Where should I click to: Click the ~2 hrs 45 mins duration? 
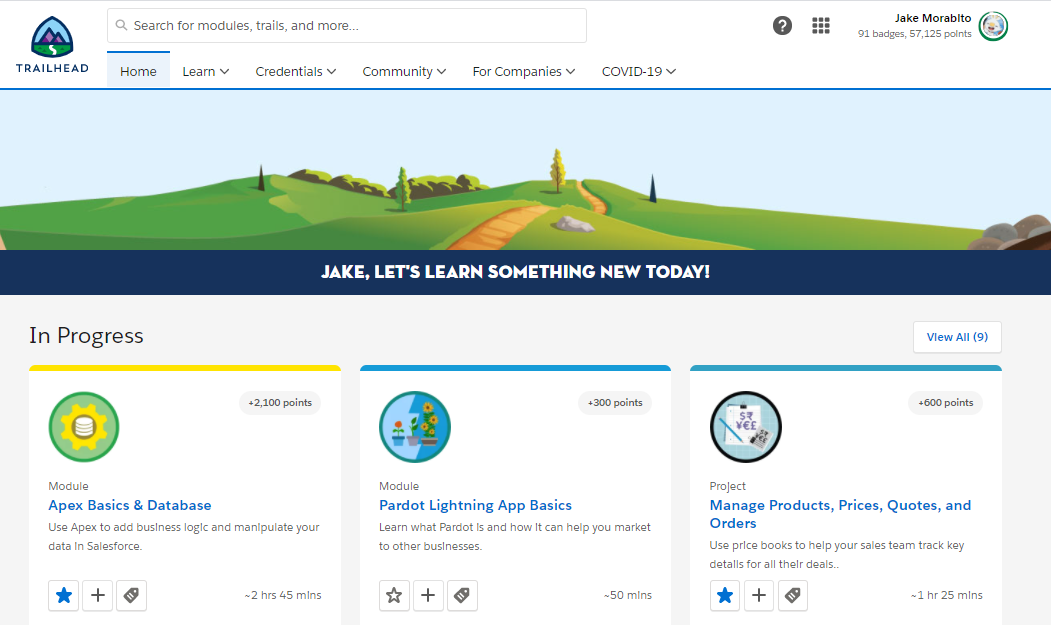coord(283,595)
